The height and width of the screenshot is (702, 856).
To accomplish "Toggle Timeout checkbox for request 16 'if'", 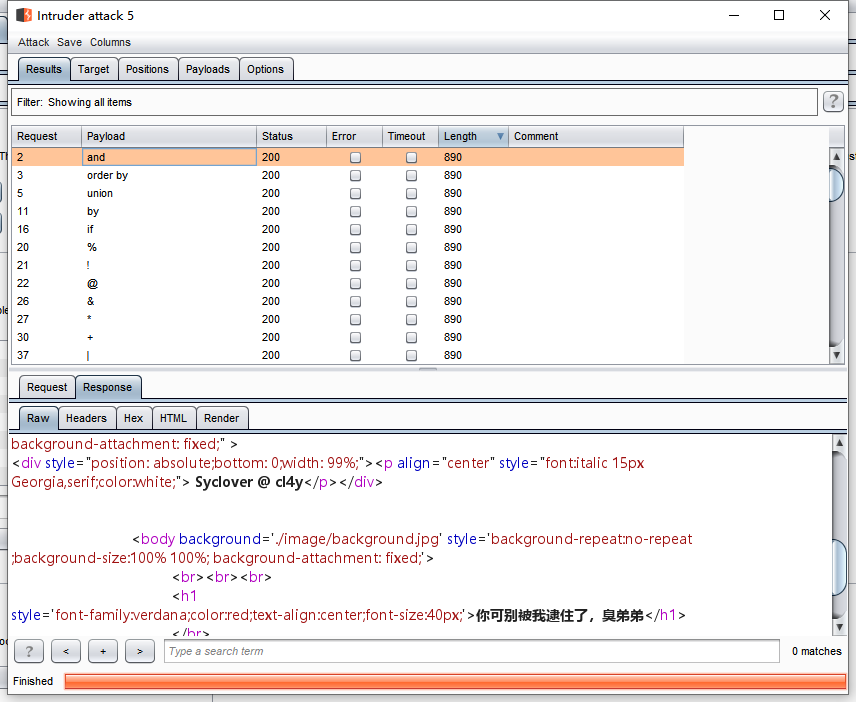I will coord(412,229).
